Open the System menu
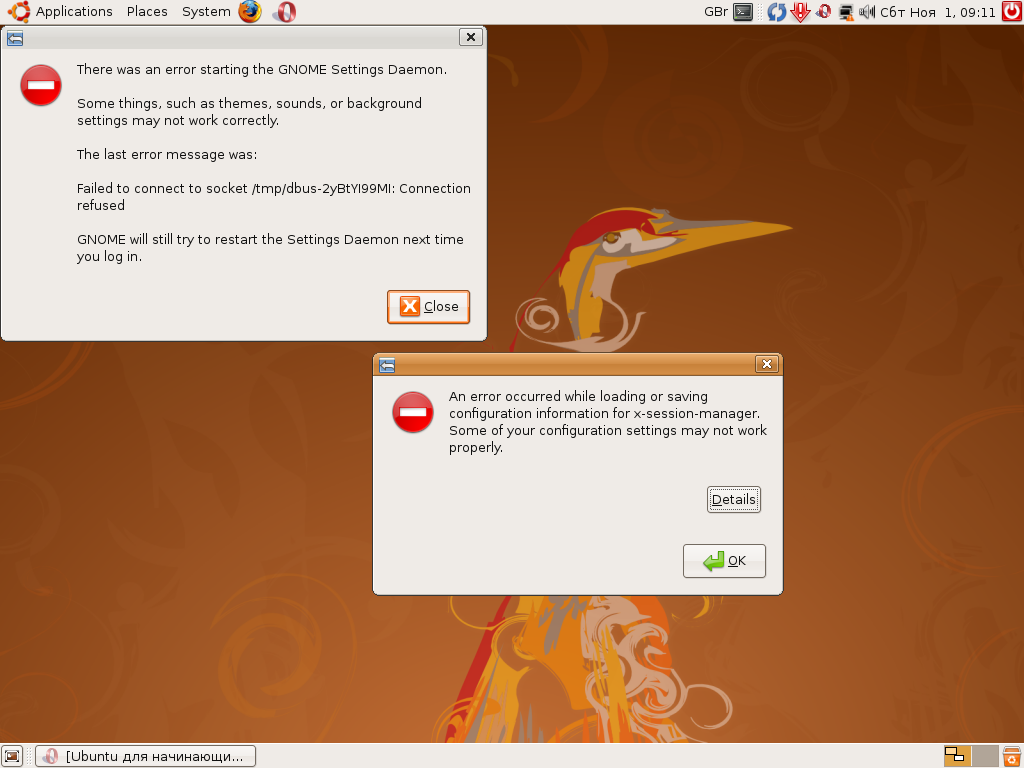 click(x=206, y=12)
